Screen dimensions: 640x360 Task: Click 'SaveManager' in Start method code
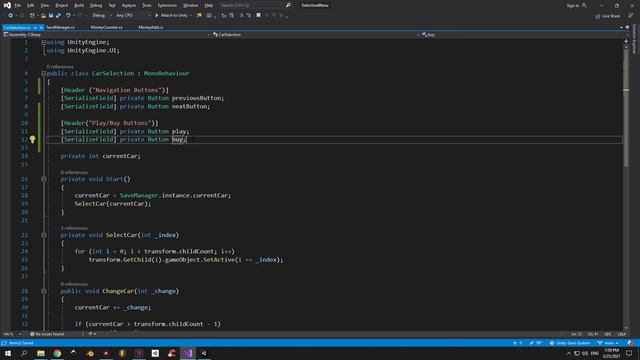[x=139, y=196]
